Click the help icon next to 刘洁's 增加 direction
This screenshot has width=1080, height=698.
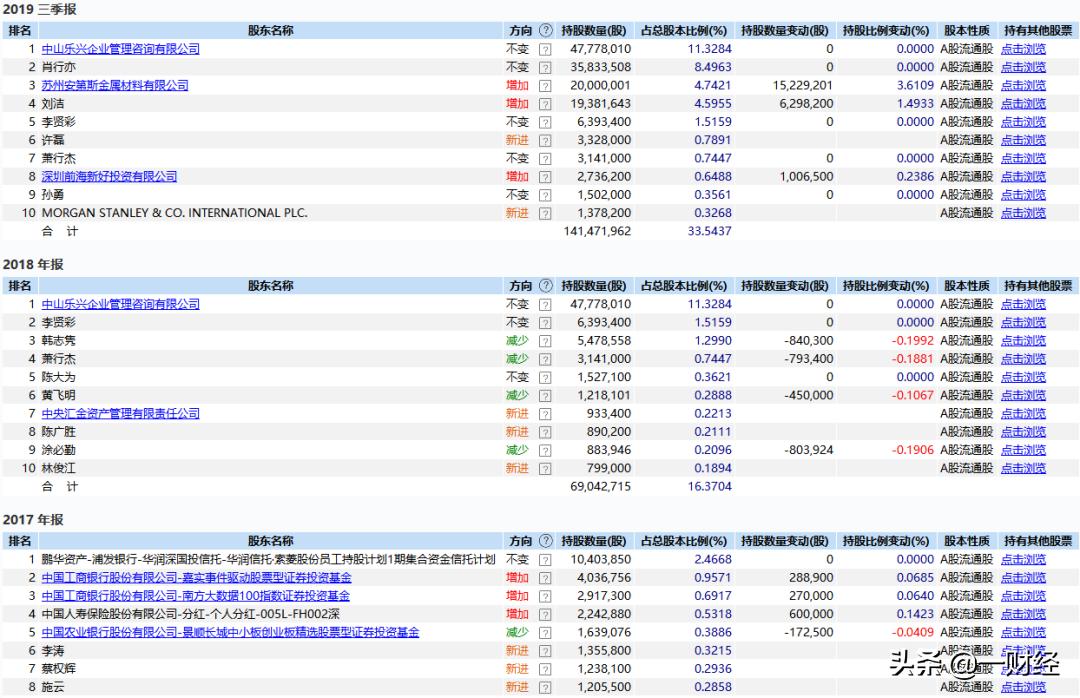[x=544, y=103]
